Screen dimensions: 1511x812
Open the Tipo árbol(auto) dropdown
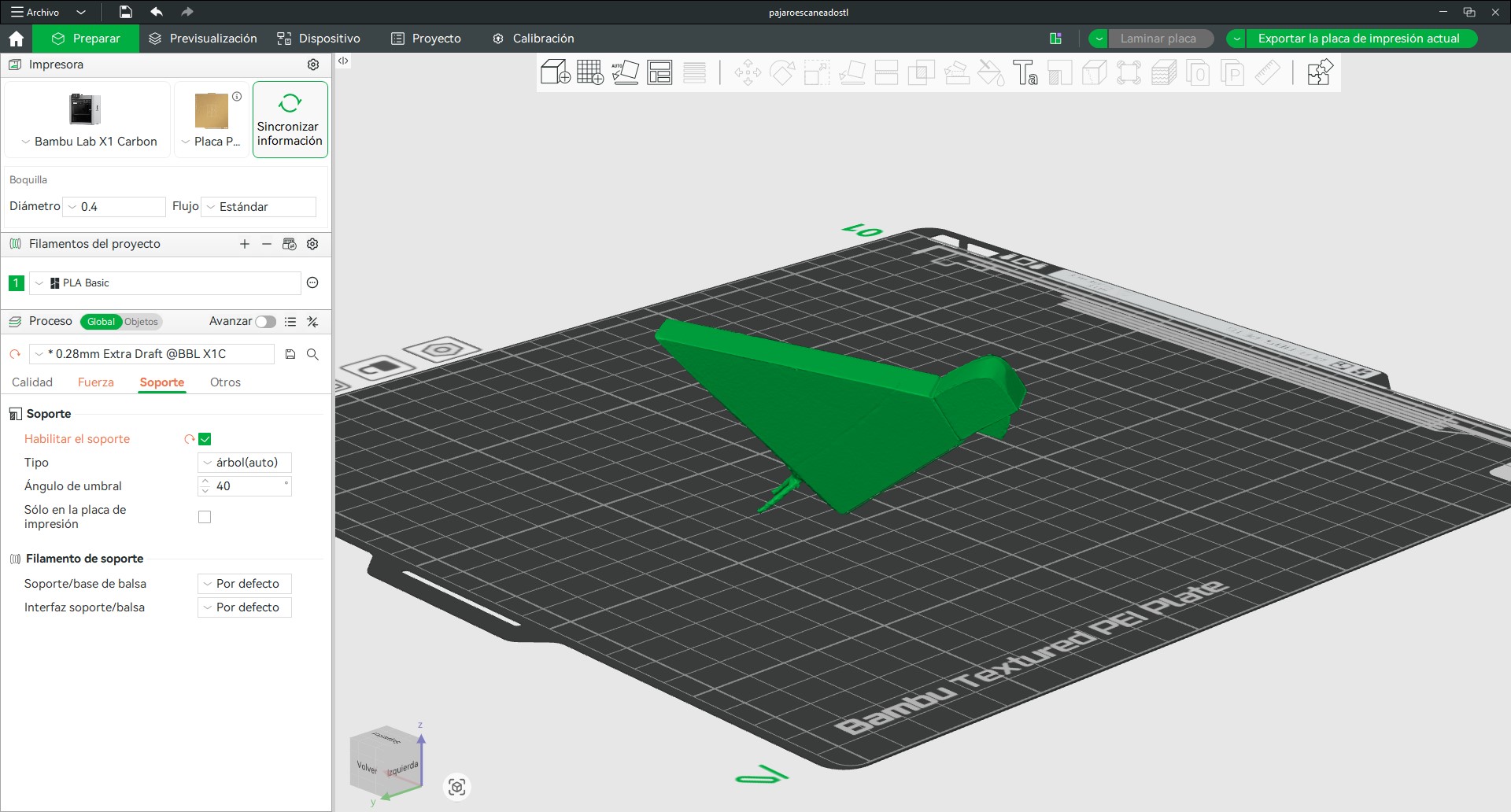click(x=244, y=463)
